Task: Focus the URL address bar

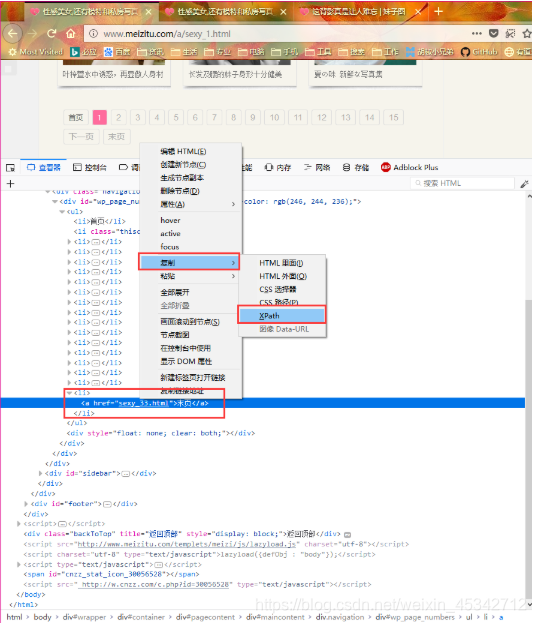Action: [x=278, y=34]
